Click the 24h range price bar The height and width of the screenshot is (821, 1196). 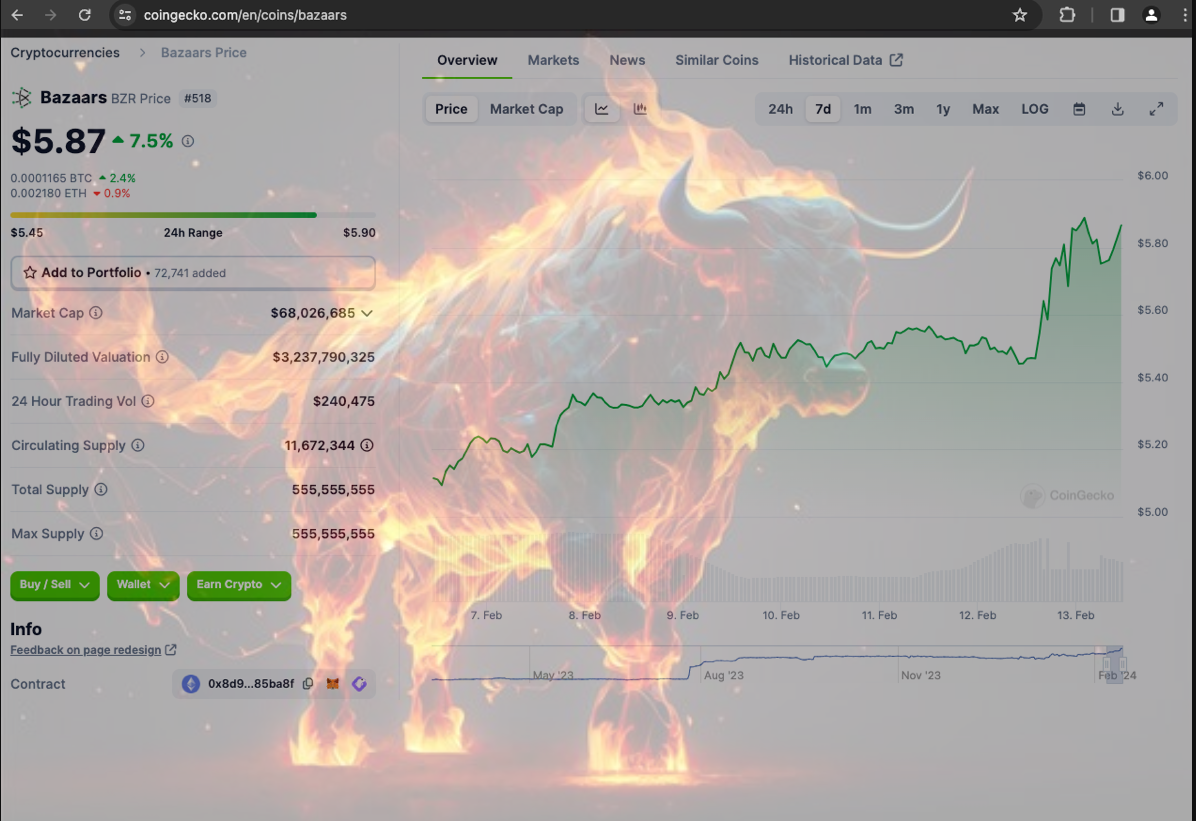click(193, 215)
